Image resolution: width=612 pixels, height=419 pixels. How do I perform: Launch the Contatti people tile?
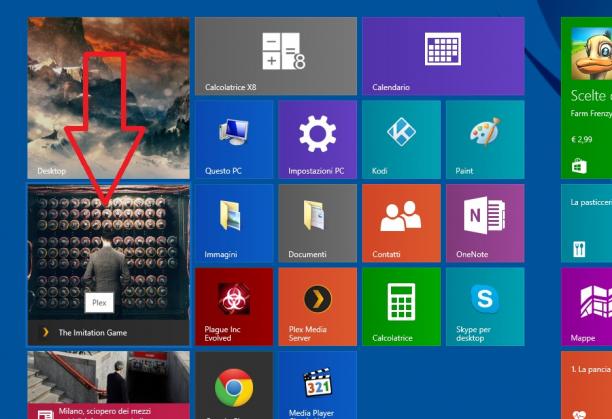tap(401, 223)
